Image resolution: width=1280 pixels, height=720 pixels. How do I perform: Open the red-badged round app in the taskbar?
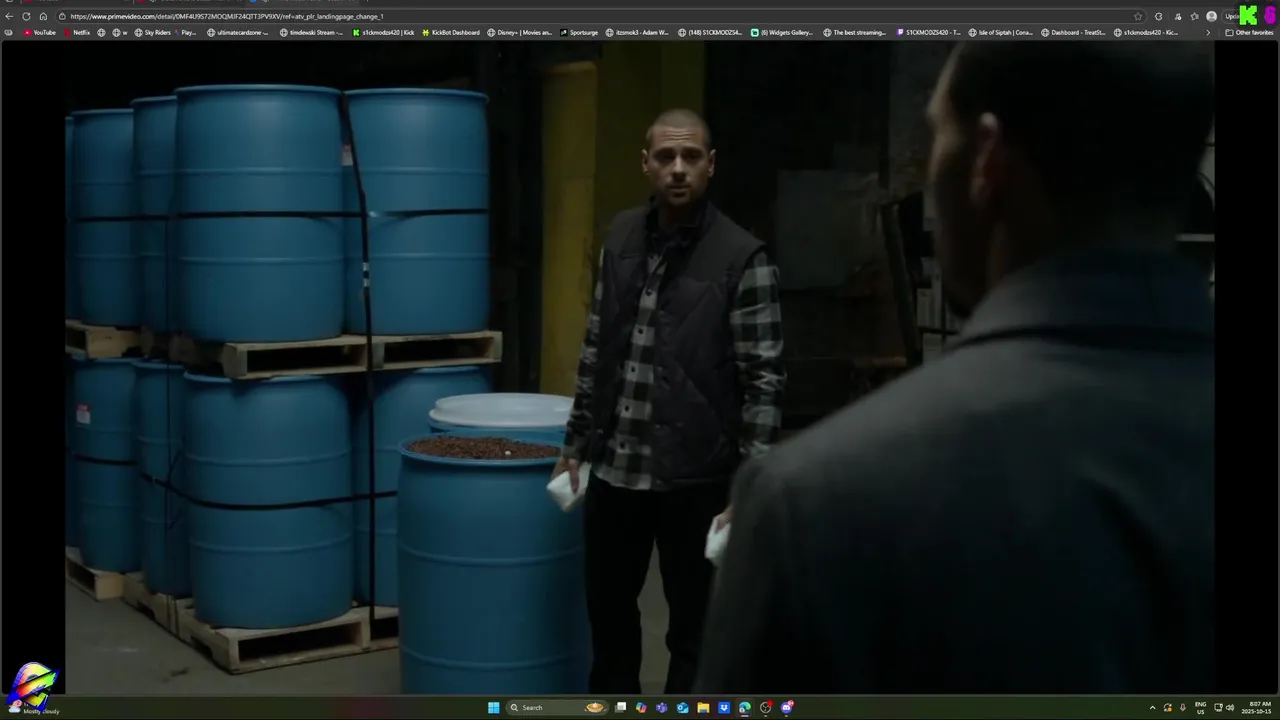pos(766,708)
